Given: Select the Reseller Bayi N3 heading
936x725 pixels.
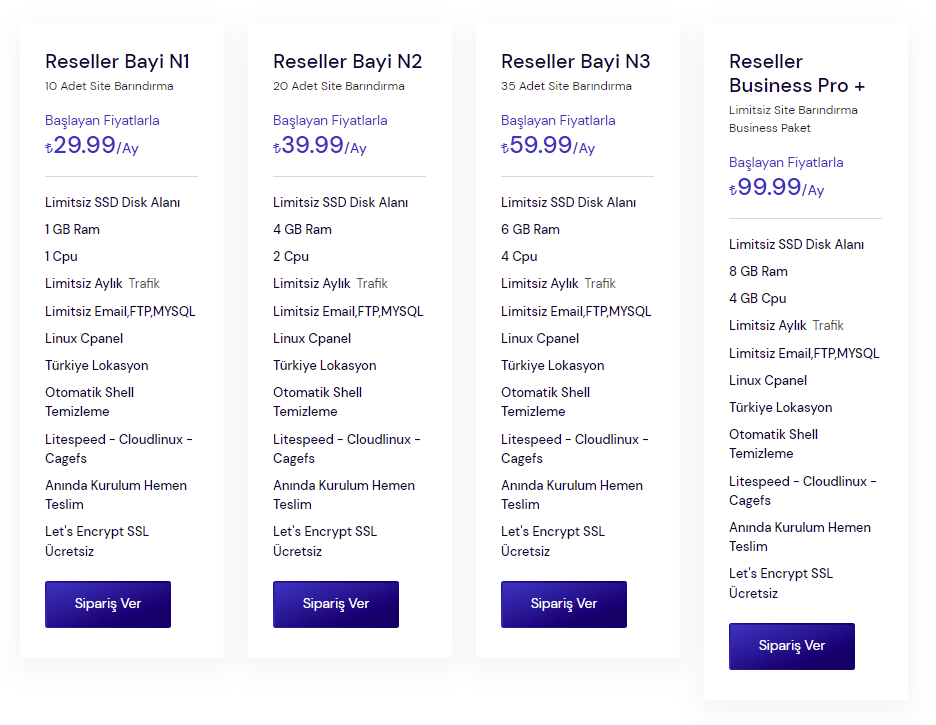Looking at the screenshot, I should (x=575, y=61).
